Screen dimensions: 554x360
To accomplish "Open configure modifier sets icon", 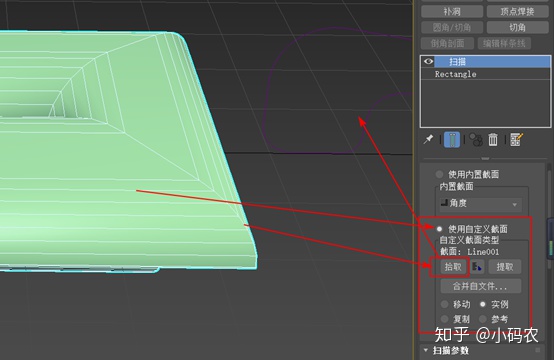I will point(516,140).
